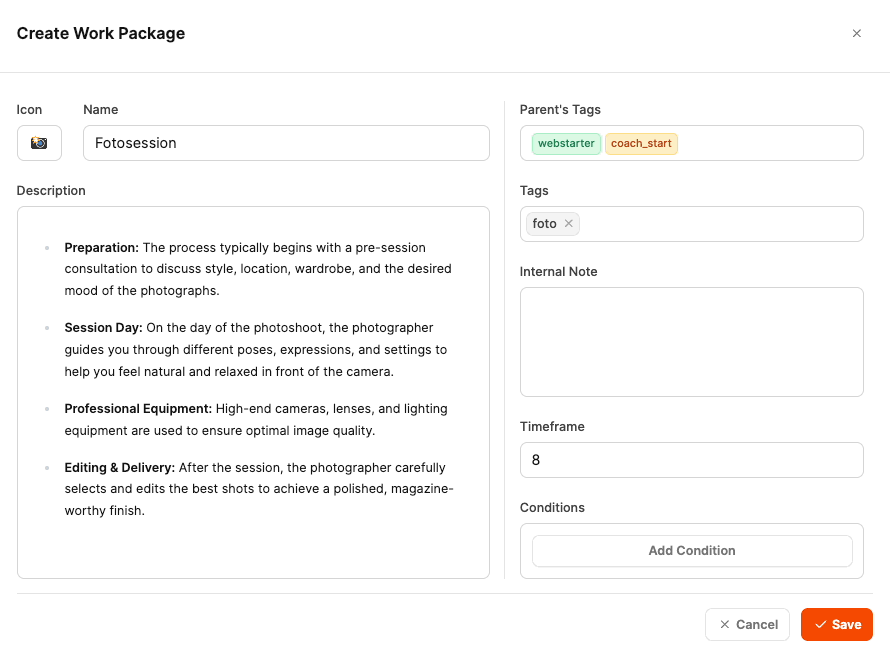Image resolution: width=890 pixels, height=666 pixels.
Task: Select the webstarter parent tag
Action: 566,143
